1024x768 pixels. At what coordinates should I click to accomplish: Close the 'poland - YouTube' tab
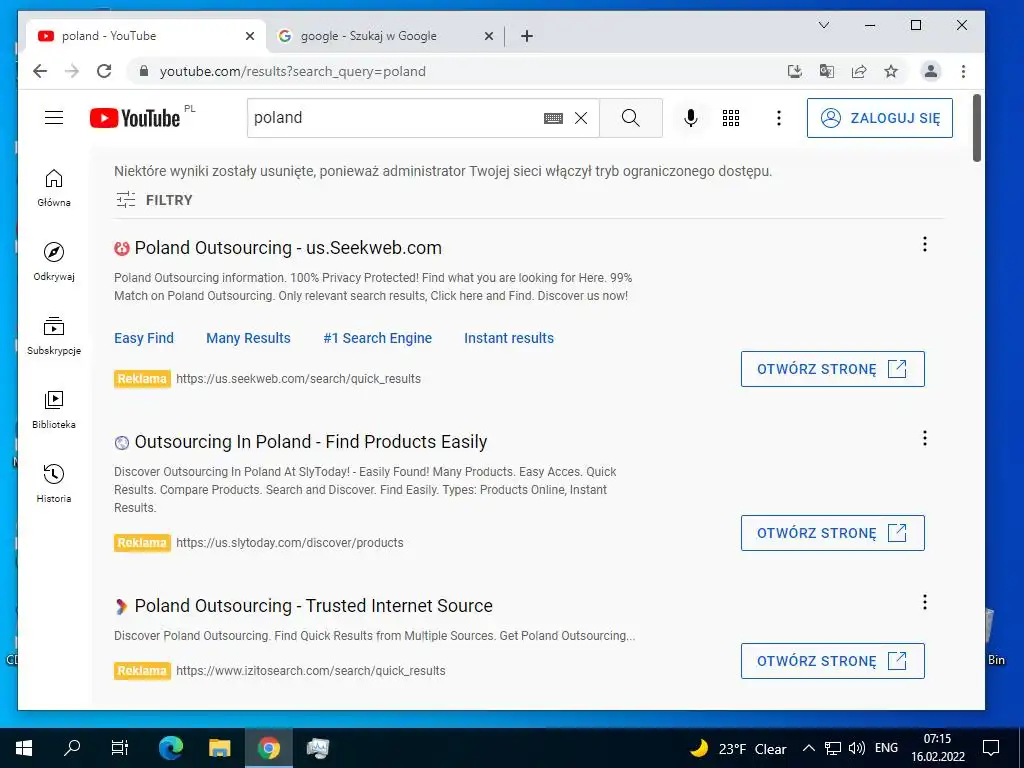(249, 36)
